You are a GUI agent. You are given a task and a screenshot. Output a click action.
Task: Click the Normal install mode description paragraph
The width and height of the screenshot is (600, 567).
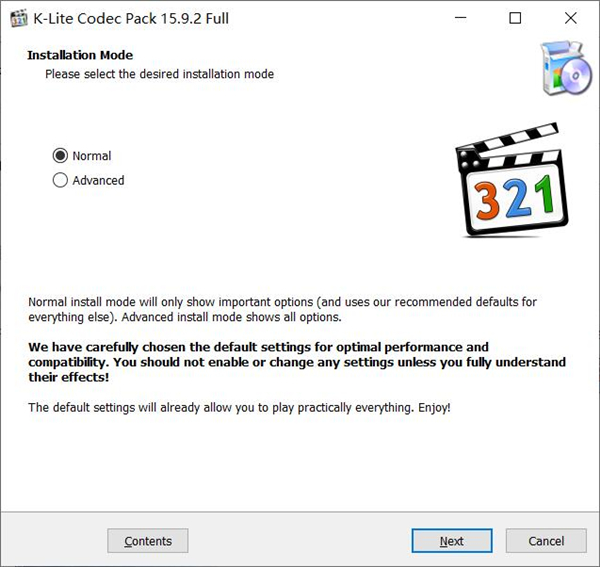pos(282,309)
